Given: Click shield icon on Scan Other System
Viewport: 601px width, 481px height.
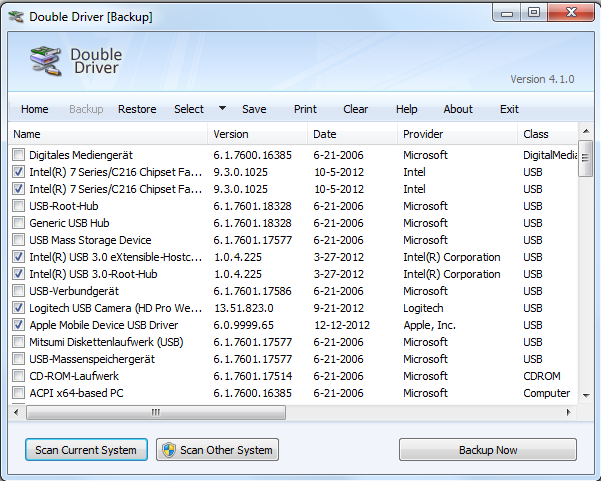Looking at the screenshot, I should 169,450.
